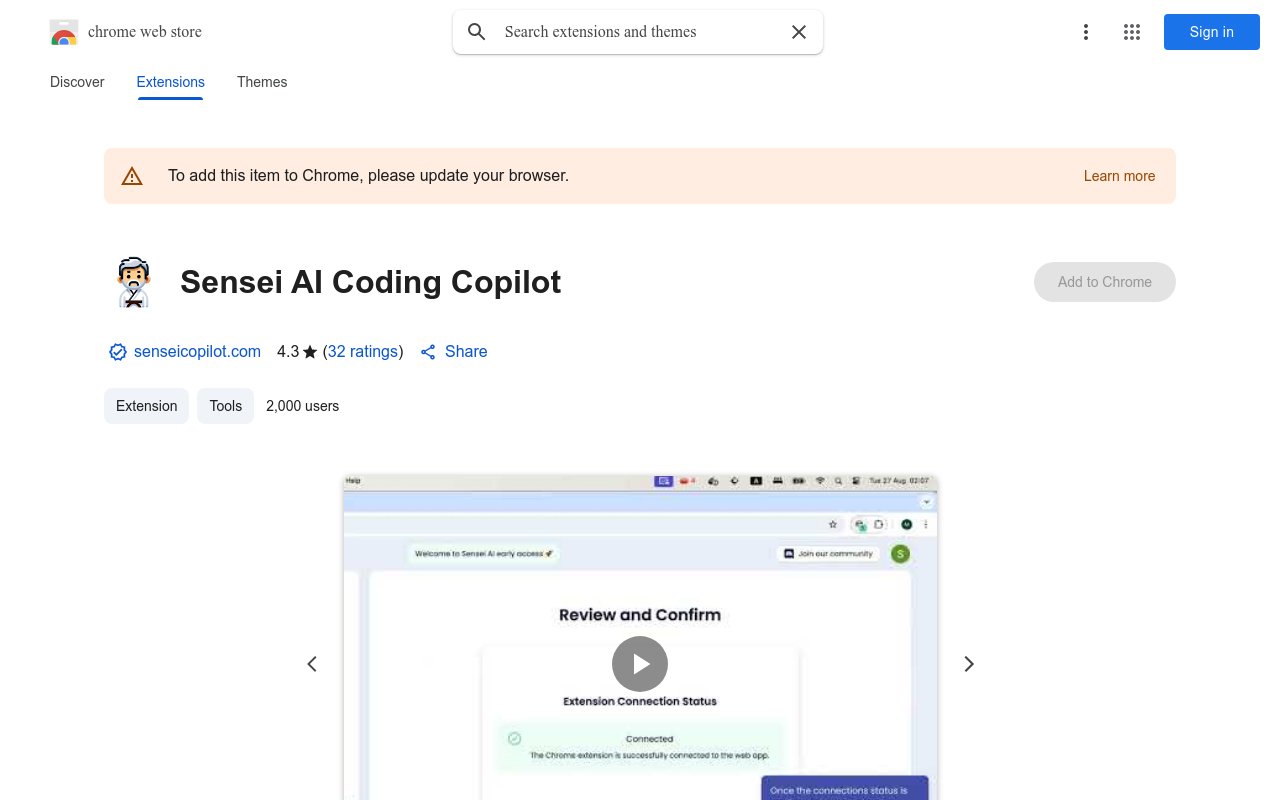Click the Share icon
This screenshot has height=800, width=1280.
click(428, 352)
